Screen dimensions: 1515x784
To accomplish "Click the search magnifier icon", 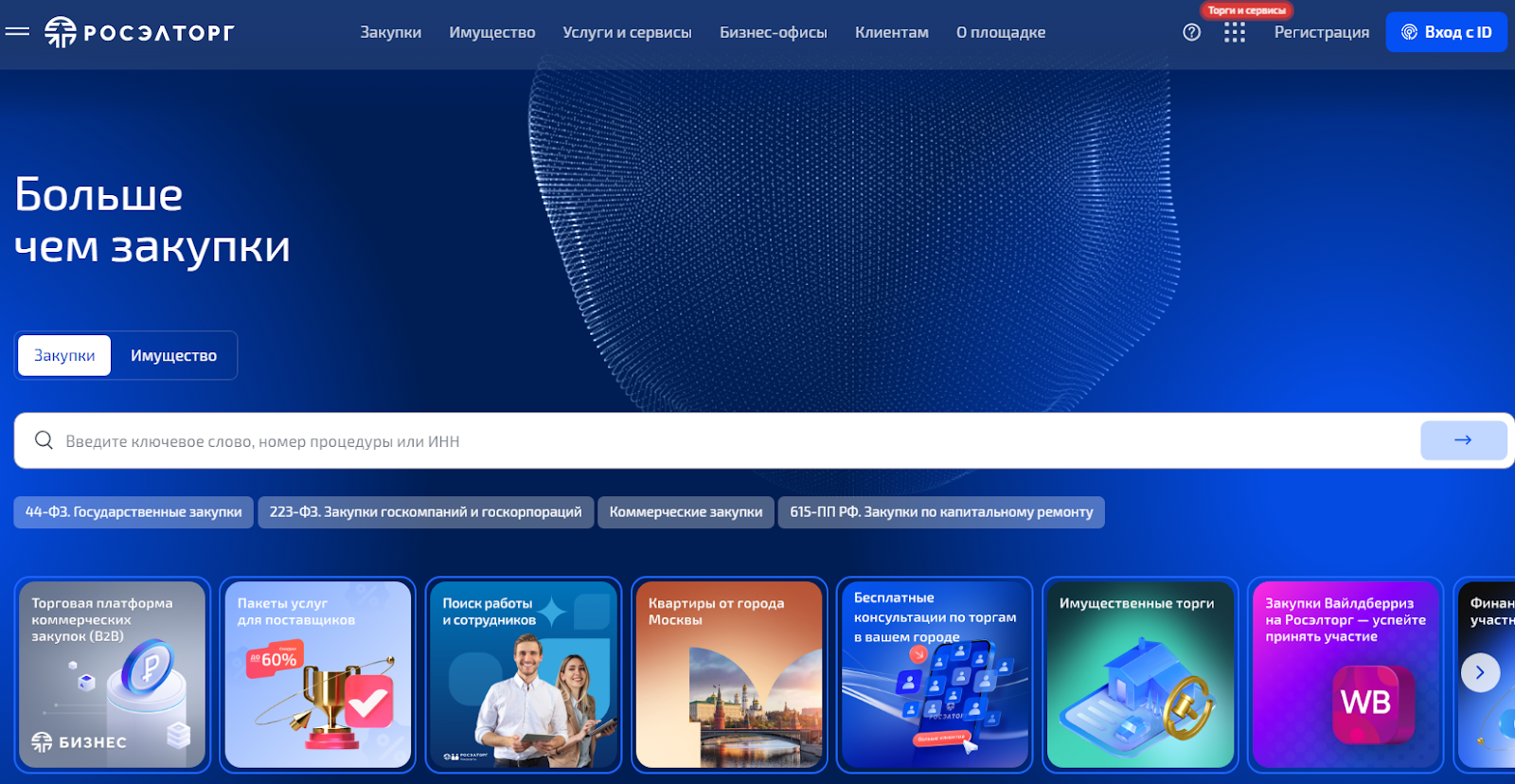I will click(x=44, y=440).
